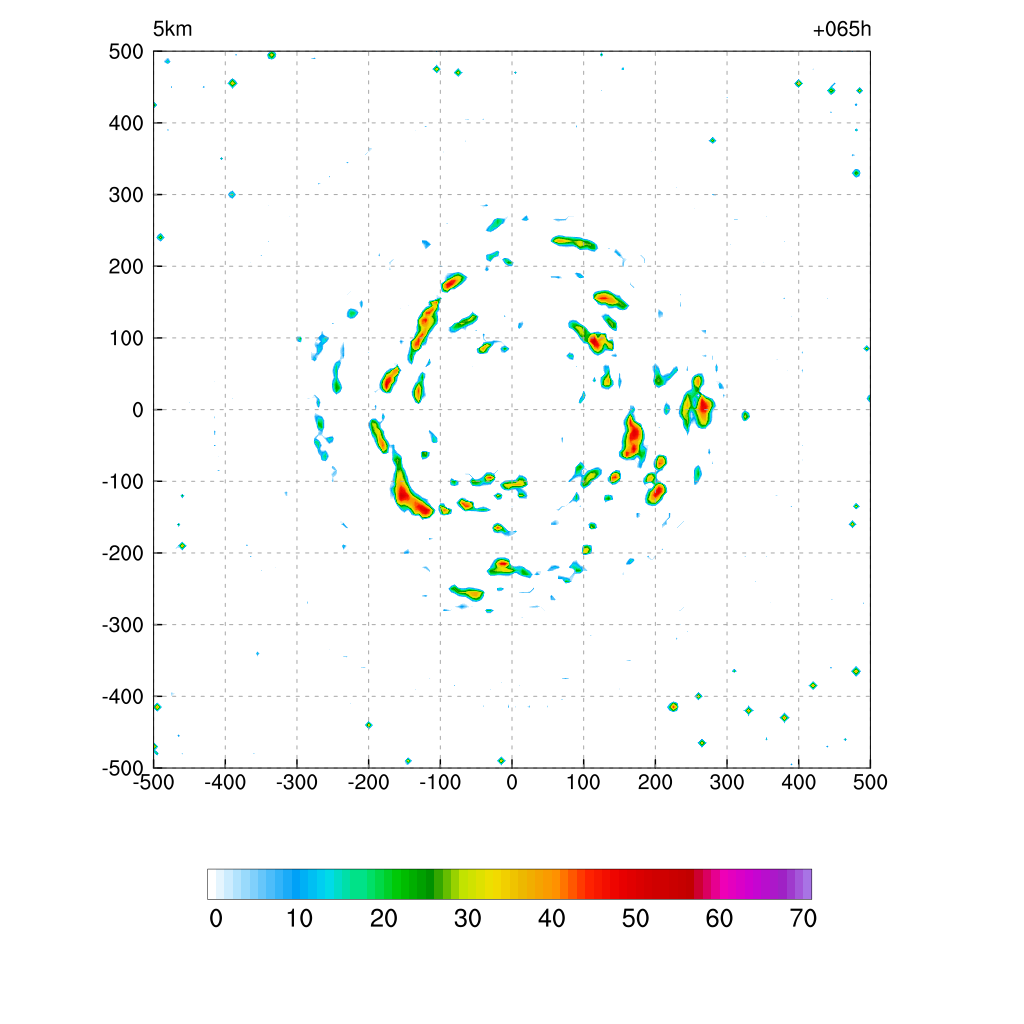Click the horizontal axis tick label -300
The width and height of the screenshot is (1024, 1024).
[297, 782]
